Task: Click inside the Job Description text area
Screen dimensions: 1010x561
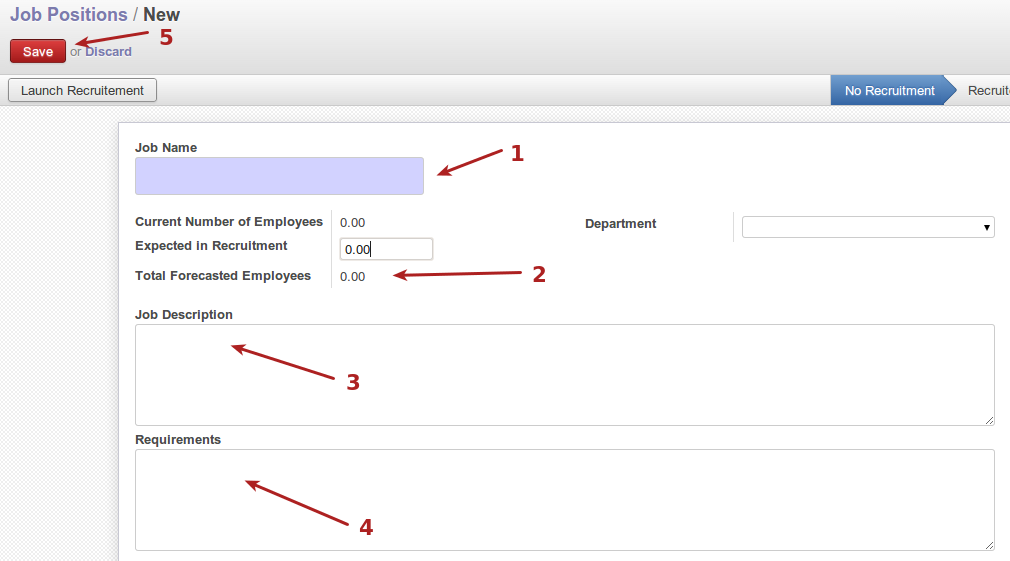Action: [x=564, y=374]
